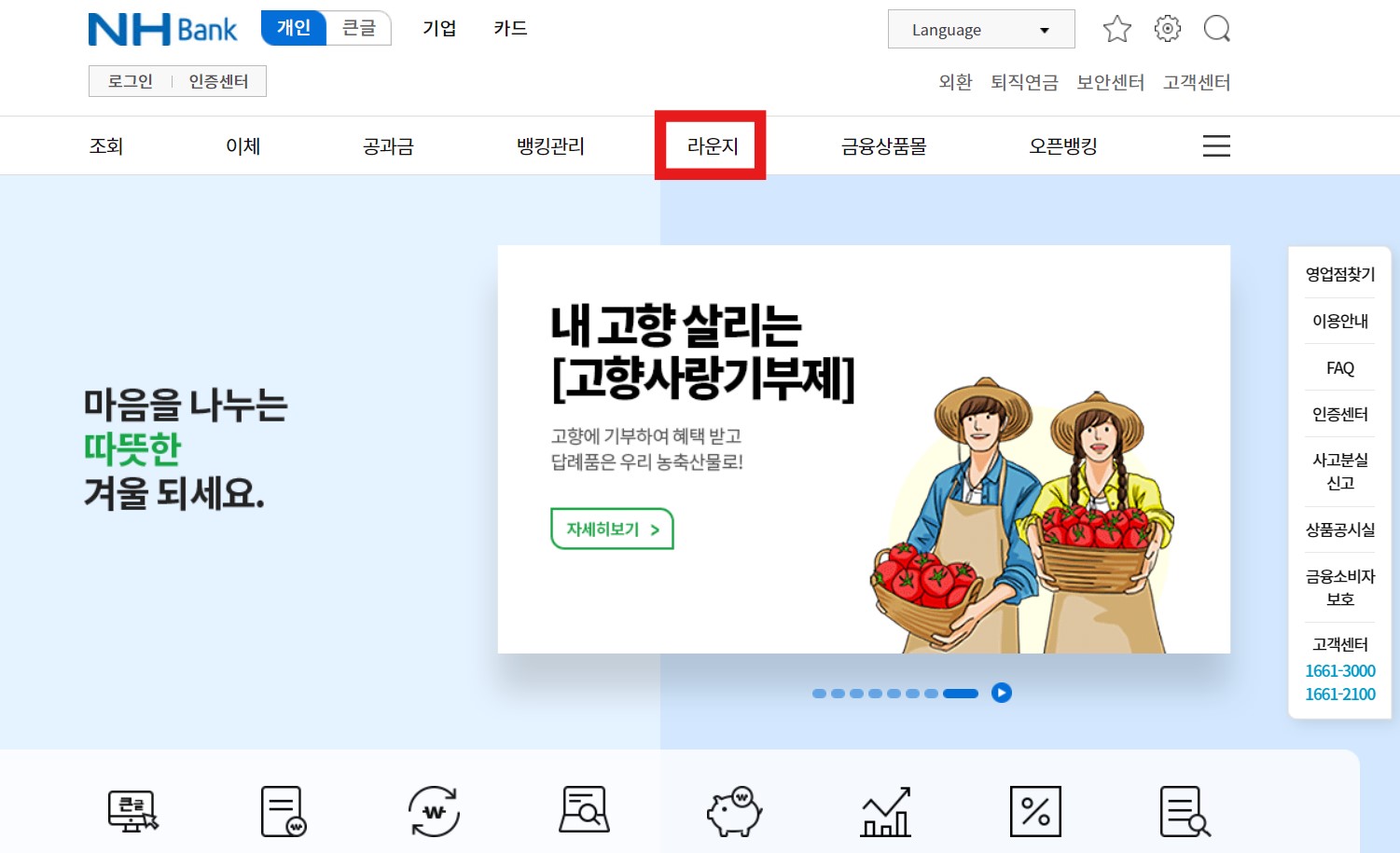The height and width of the screenshot is (853, 1400).
Task: Open the 자세히보기 banner link
Action: click(x=611, y=529)
